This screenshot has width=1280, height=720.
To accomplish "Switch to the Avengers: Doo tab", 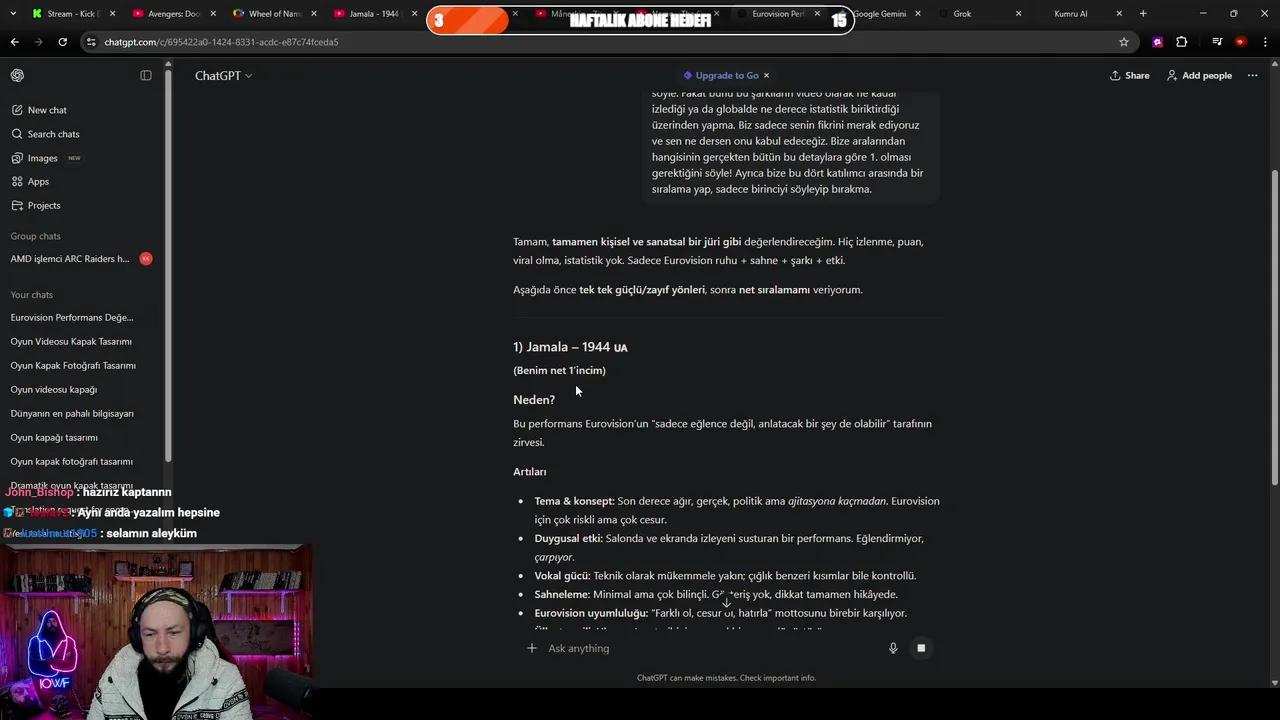I will [x=172, y=14].
